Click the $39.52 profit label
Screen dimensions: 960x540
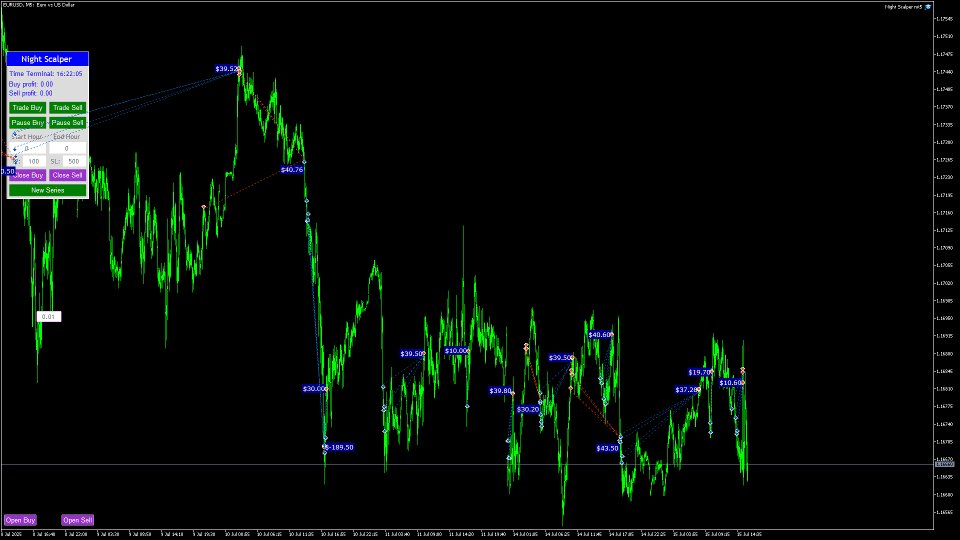(226, 69)
